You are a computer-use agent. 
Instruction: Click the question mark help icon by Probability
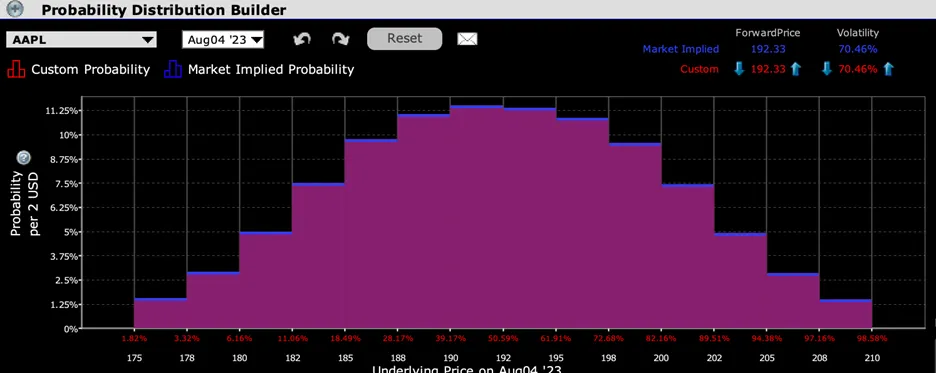[23, 158]
